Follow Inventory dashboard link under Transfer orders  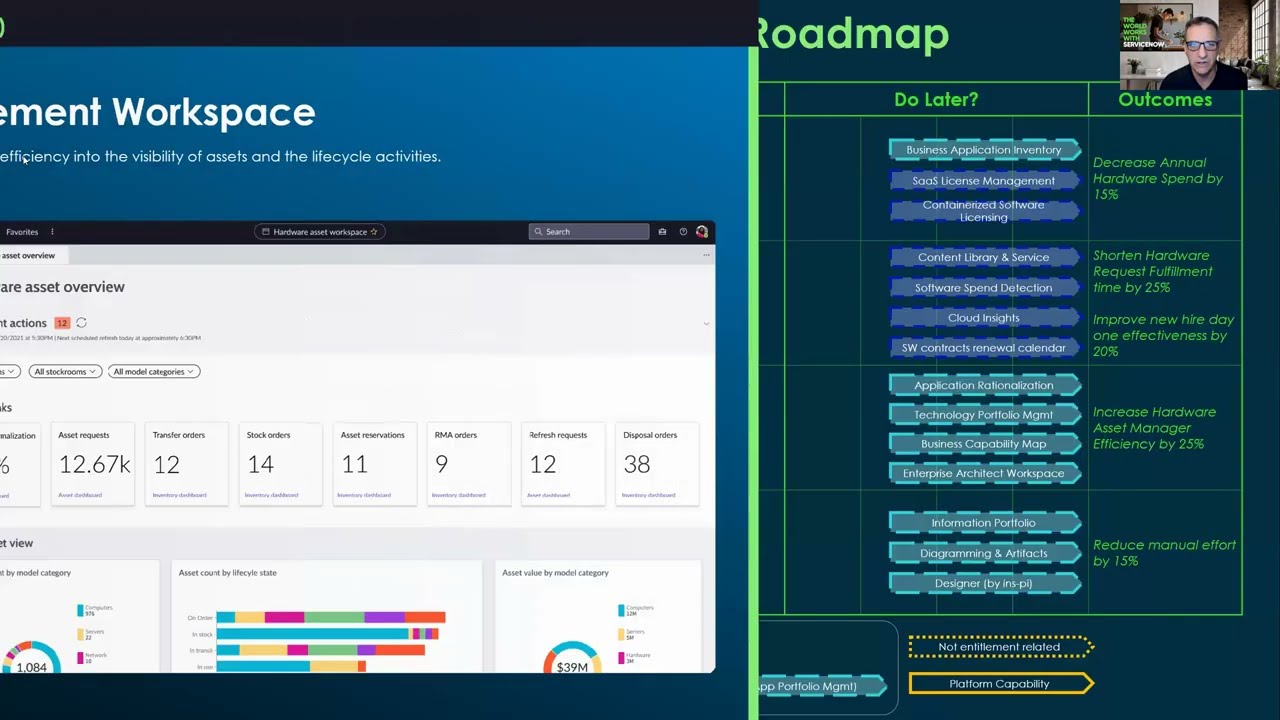tap(179, 495)
